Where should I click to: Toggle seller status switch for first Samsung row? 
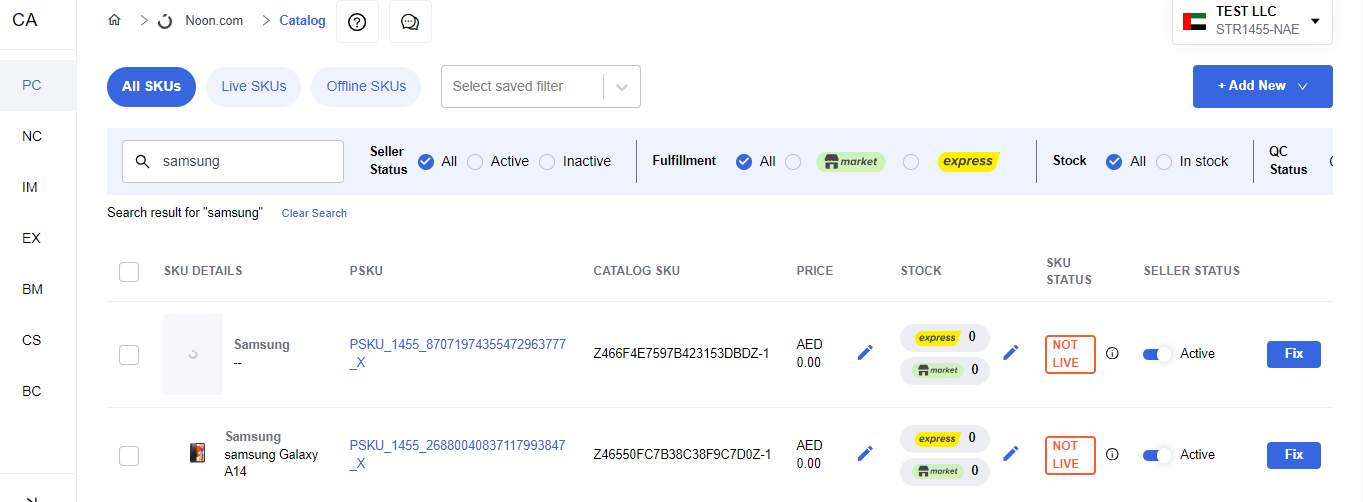click(1157, 354)
